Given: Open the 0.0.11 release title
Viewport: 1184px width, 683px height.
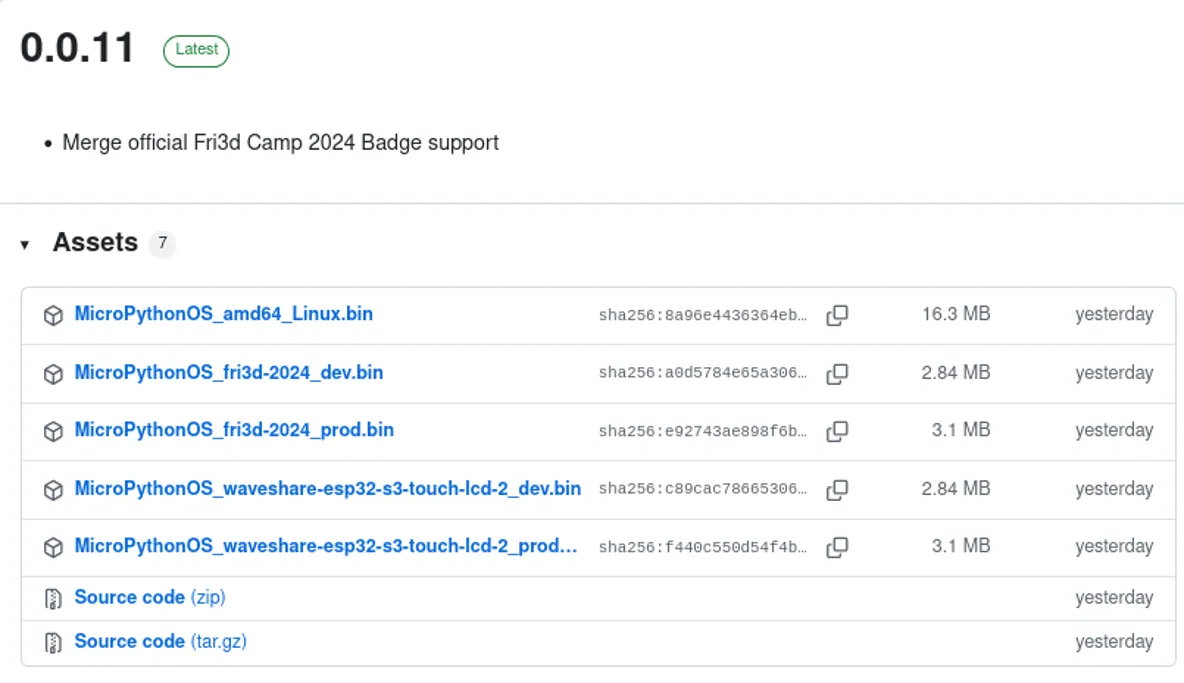Looking at the screenshot, I should [x=77, y=48].
